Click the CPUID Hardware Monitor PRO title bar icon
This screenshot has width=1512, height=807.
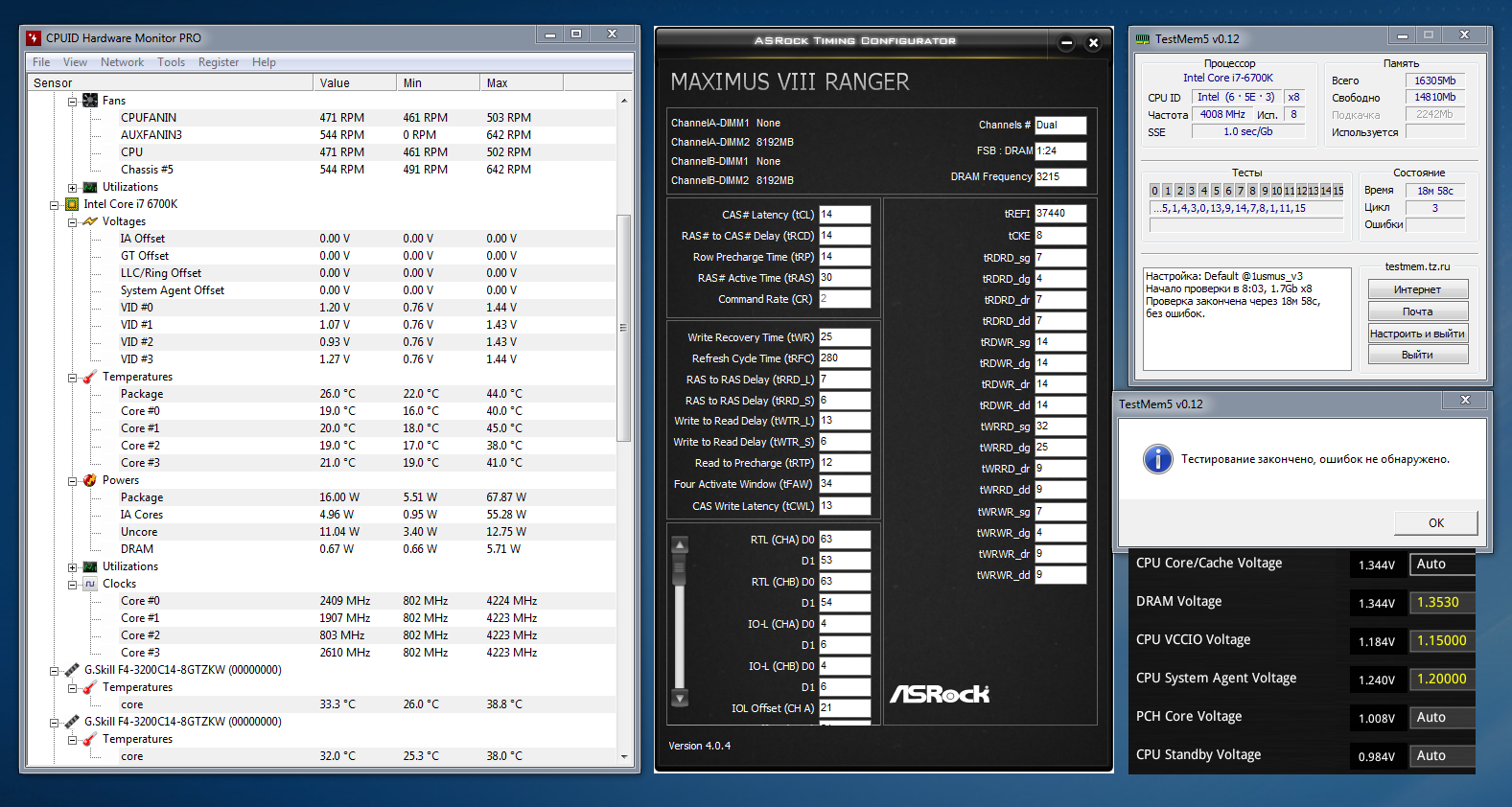pos(35,38)
